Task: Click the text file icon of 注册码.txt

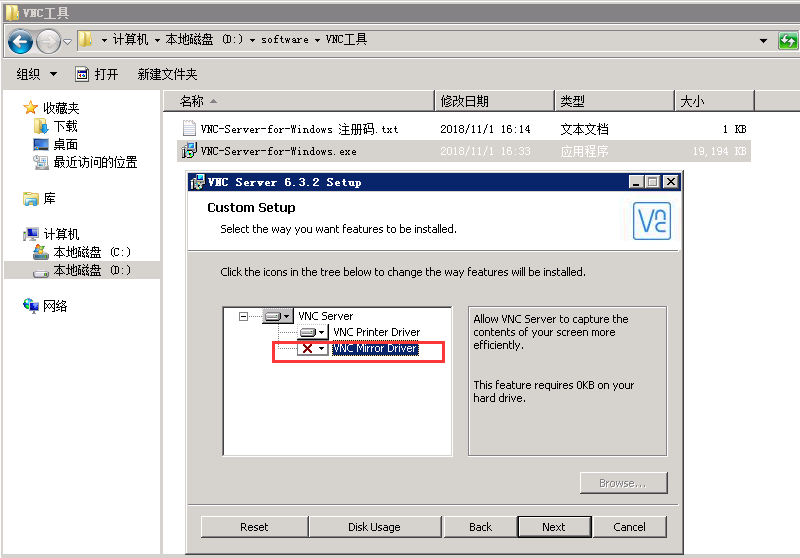Action: 189,129
